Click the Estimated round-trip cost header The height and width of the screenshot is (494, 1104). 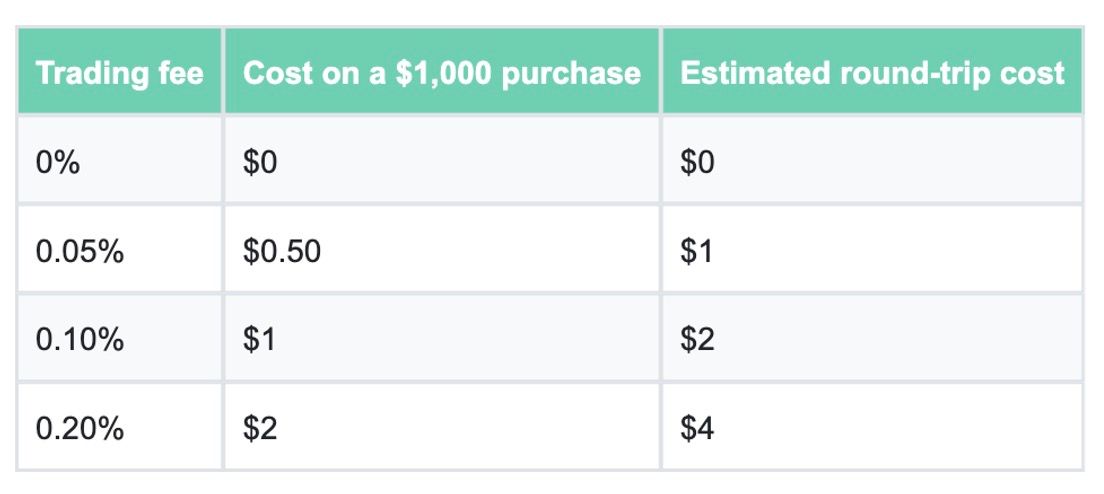872,71
